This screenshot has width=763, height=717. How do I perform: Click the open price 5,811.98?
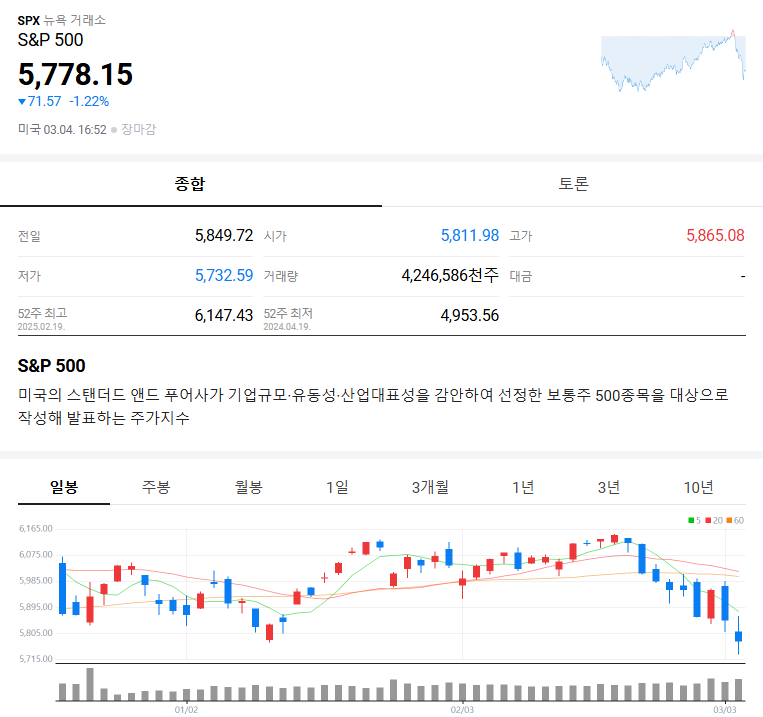click(x=470, y=236)
